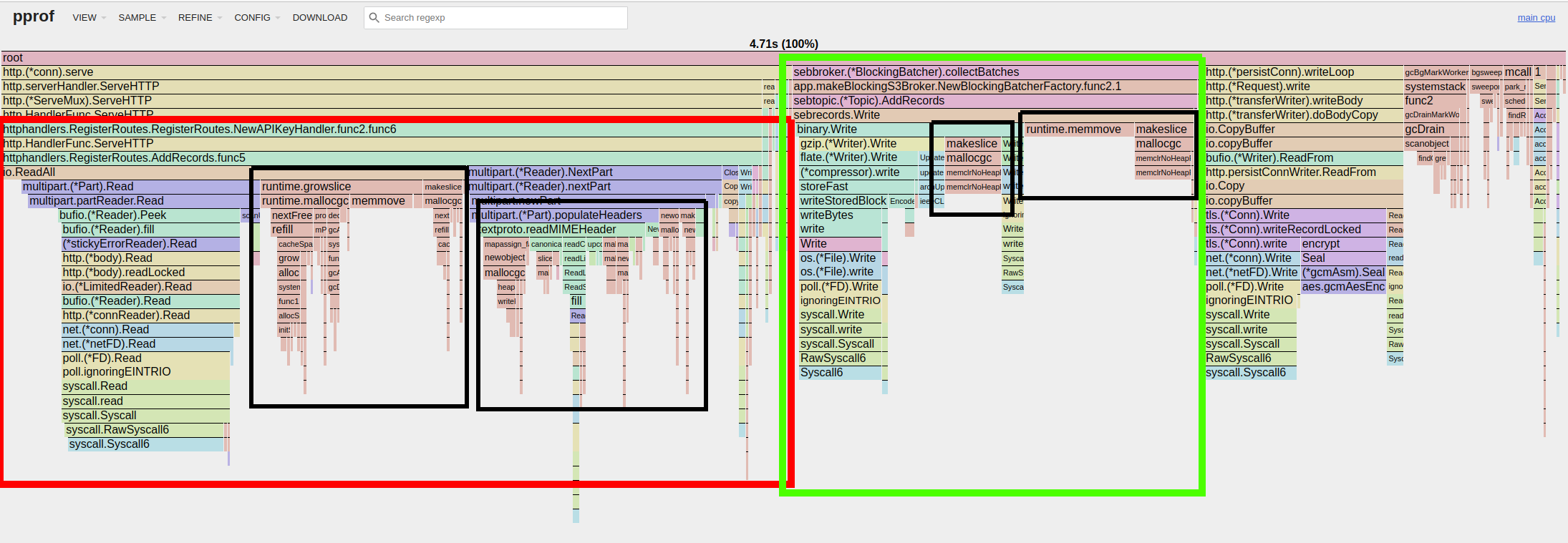
Task: Select runtime.growslice frame
Action: pos(342,187)
